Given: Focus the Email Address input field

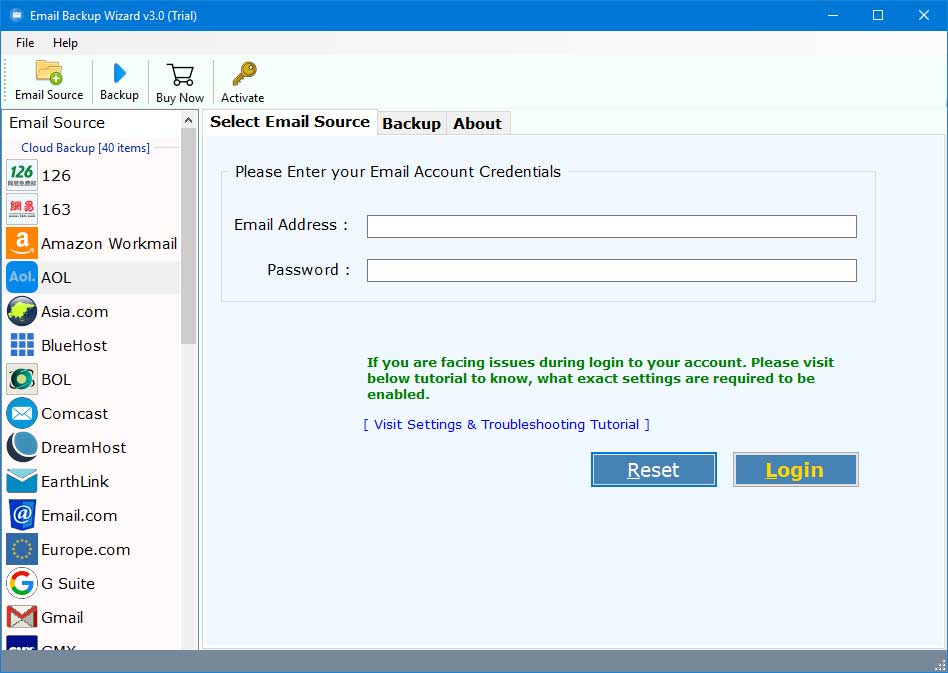Looking at the screenshot, I should 611,226.
